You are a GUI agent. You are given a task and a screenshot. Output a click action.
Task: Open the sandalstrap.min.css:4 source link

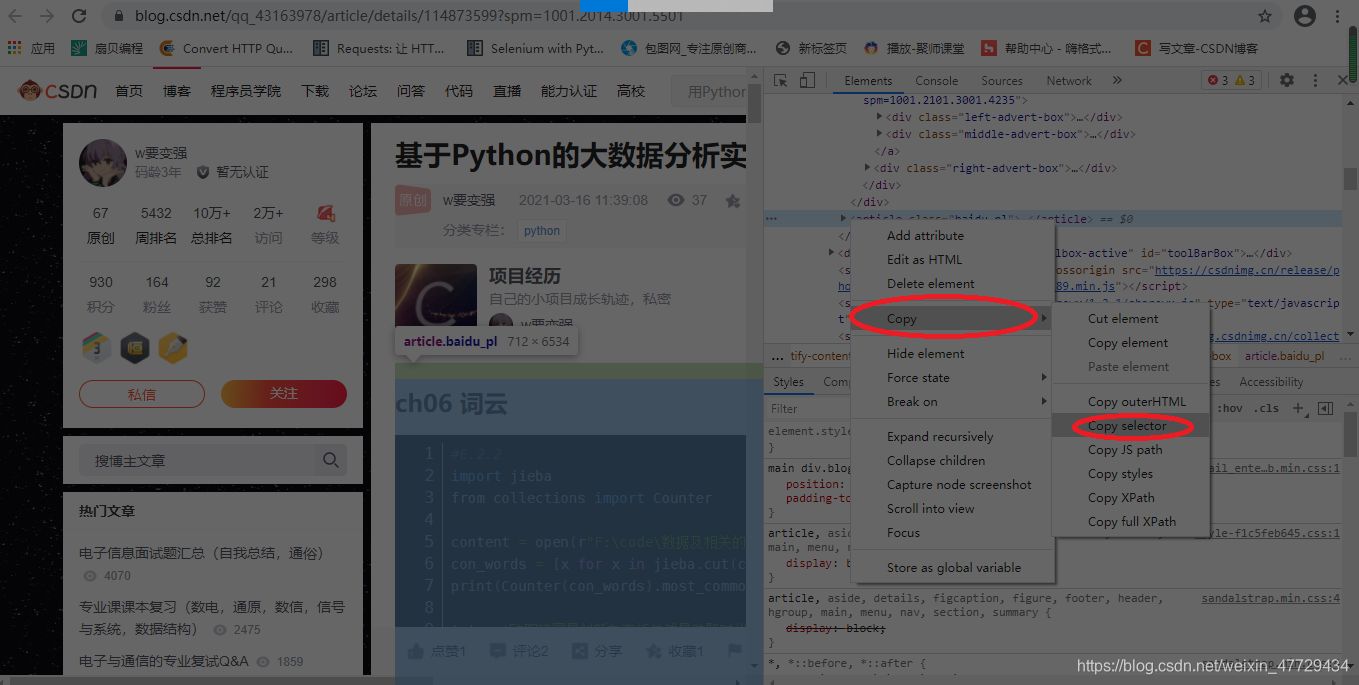point(1270,598)
